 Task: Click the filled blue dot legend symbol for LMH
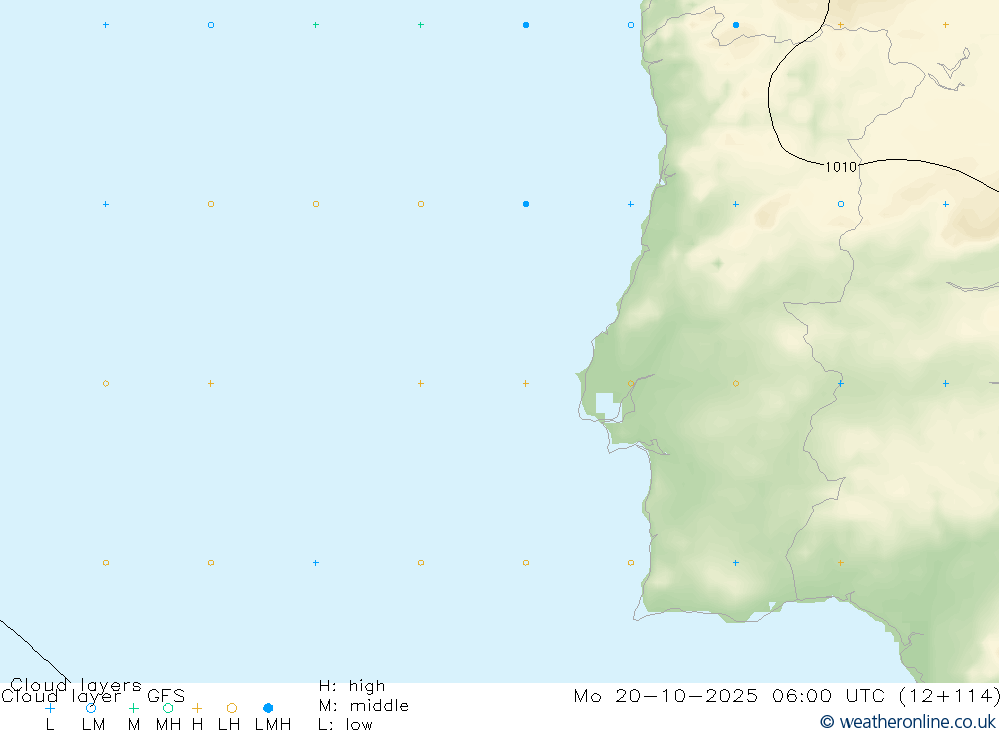pyautogui.click(x=268, y=708)
